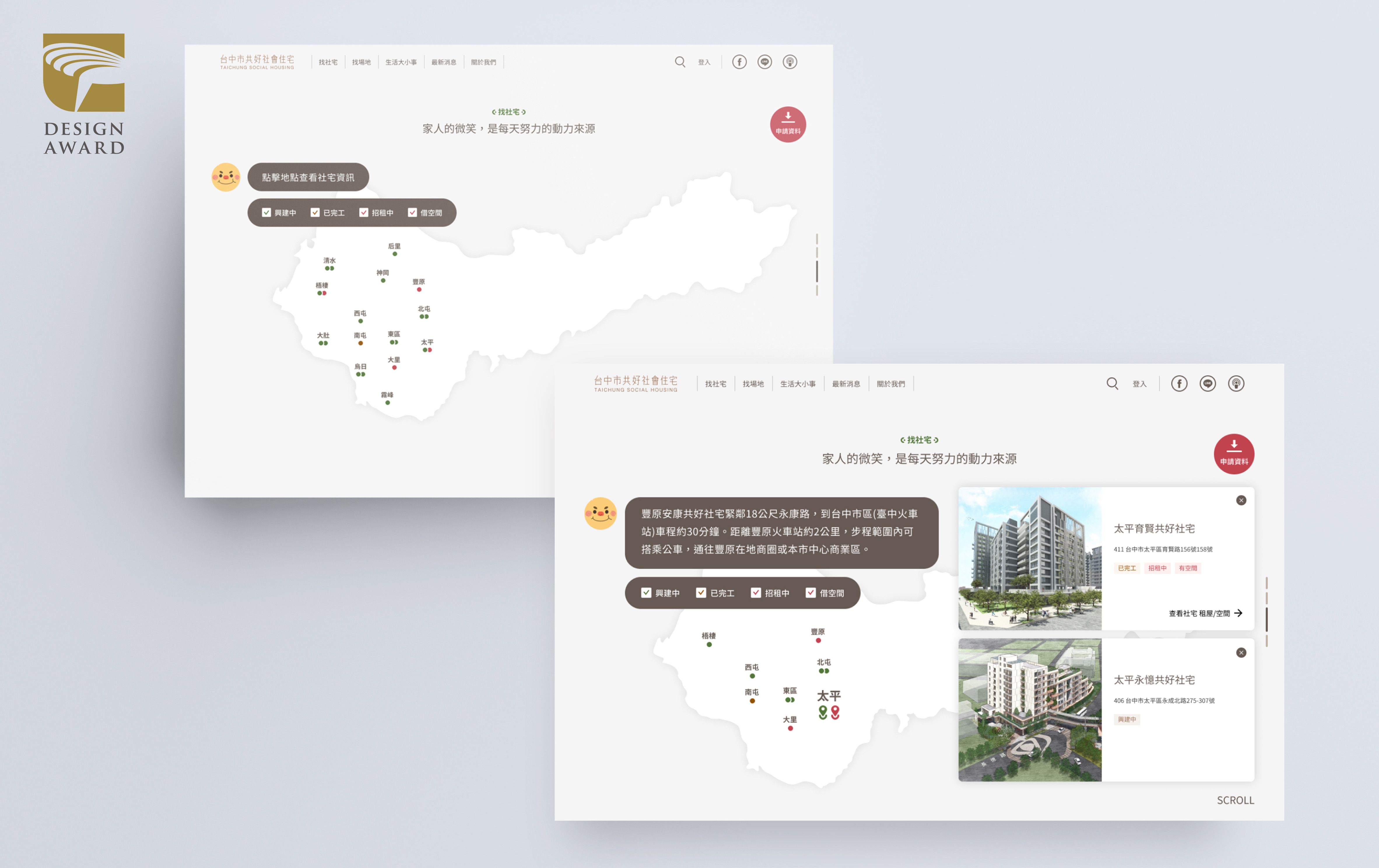Viewport: 1379px width, 868px height.
Task: Toggle the 招租中 checkbox in the lower-right window
Action: tap(755, 592)
